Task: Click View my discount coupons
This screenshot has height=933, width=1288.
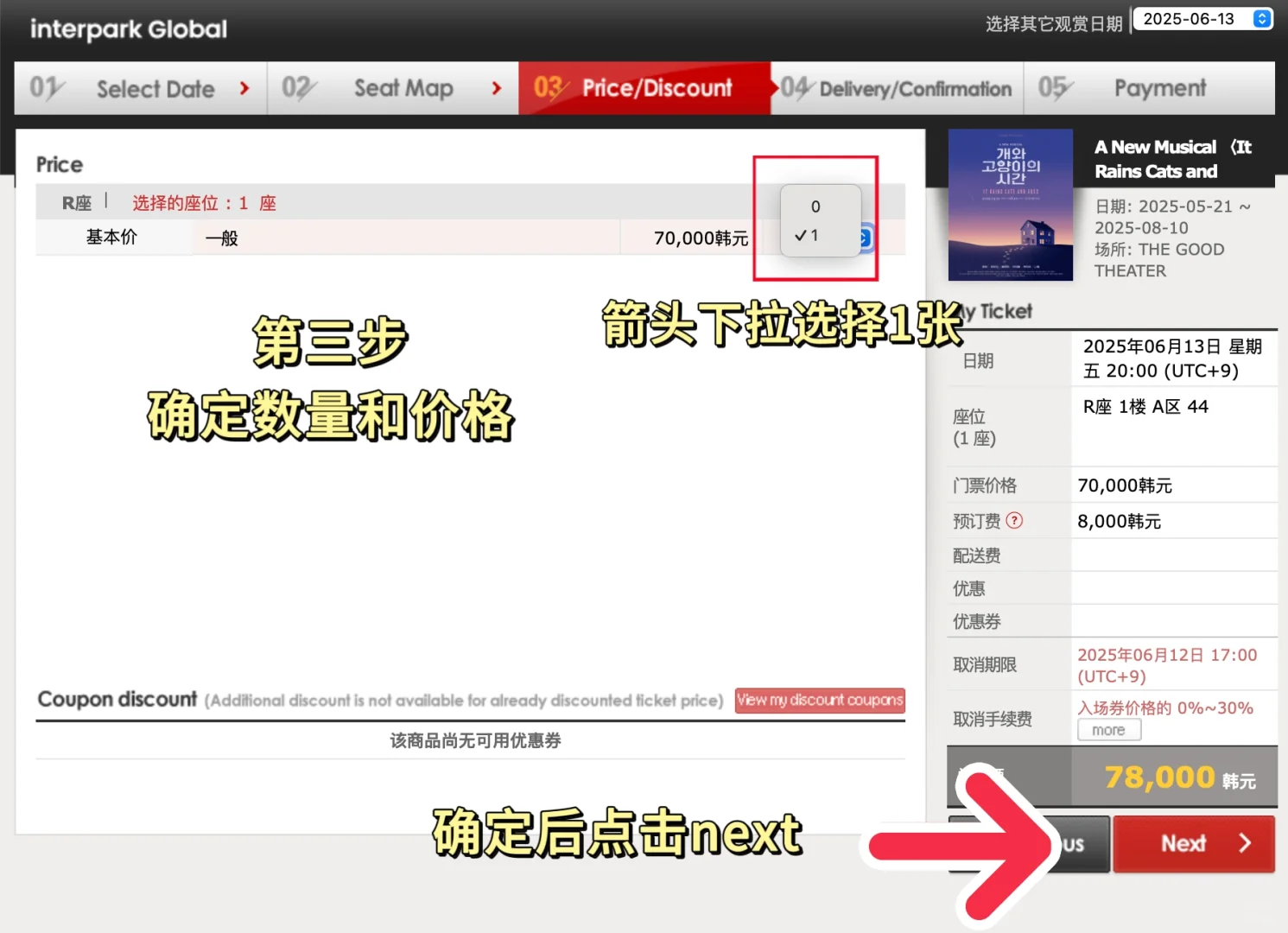Action: tap(819, 700)
